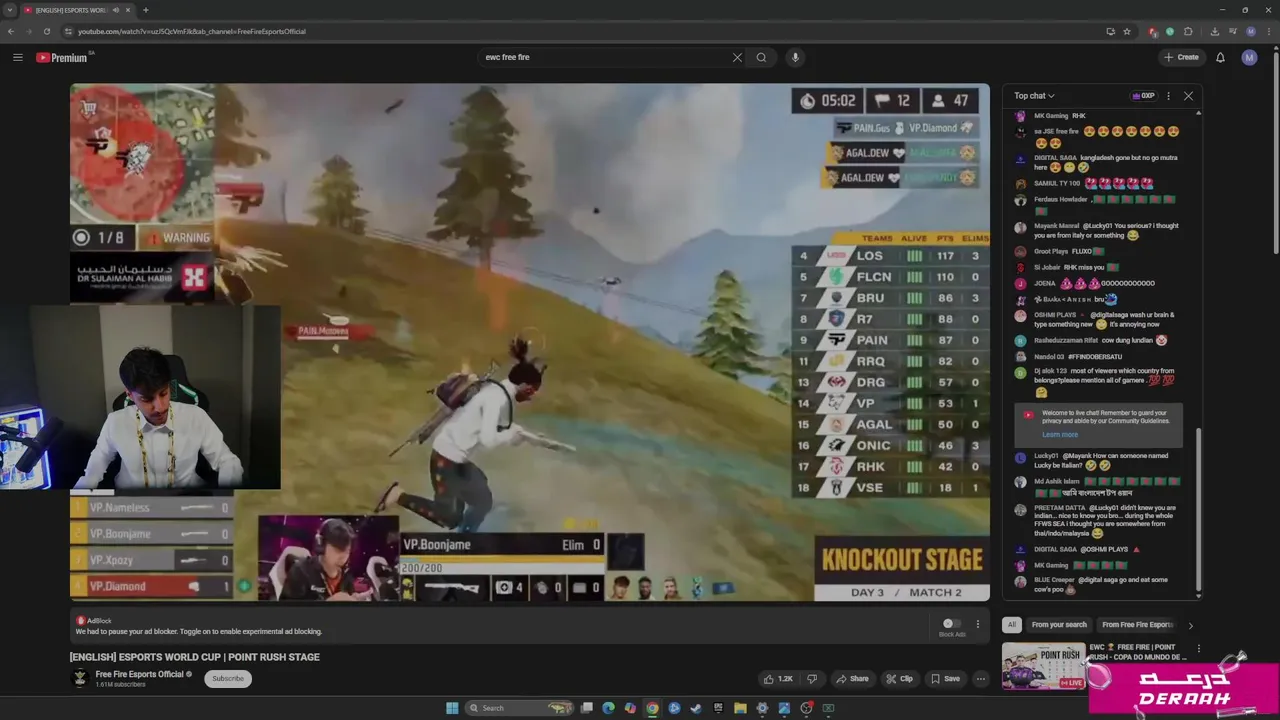Go to YouTube Premium home logo

[x=62, y=57]
